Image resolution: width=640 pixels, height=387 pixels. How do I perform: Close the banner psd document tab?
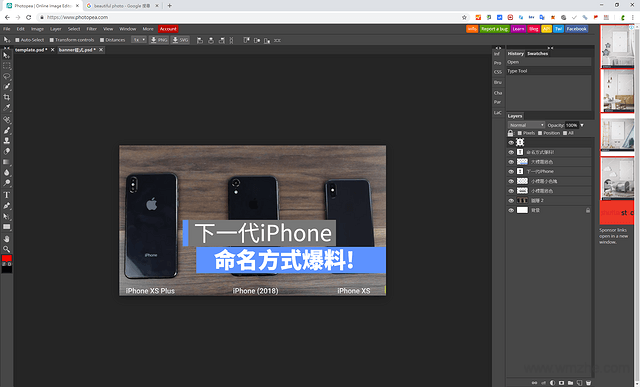coord(101,50)
